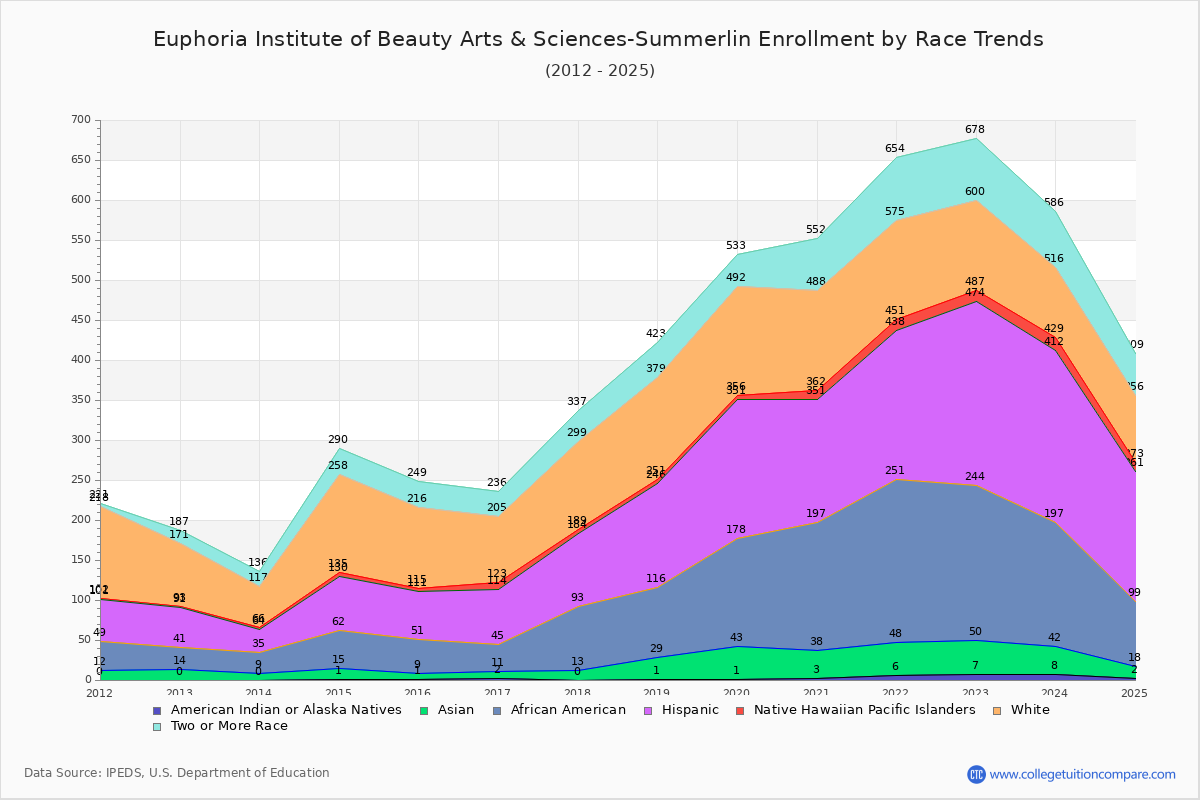Click the 116 data label for 2019
The height and width of the screenshot is (800, 1200).
656,579
